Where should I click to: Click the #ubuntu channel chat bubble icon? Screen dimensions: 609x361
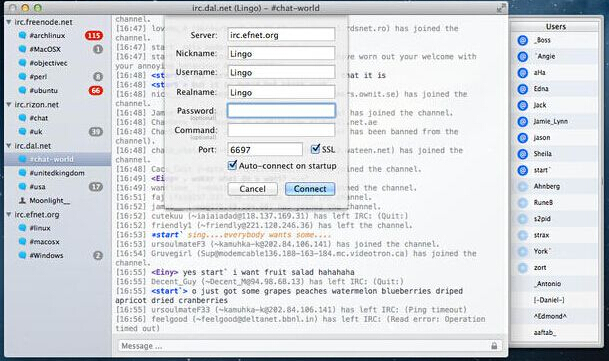22,91
